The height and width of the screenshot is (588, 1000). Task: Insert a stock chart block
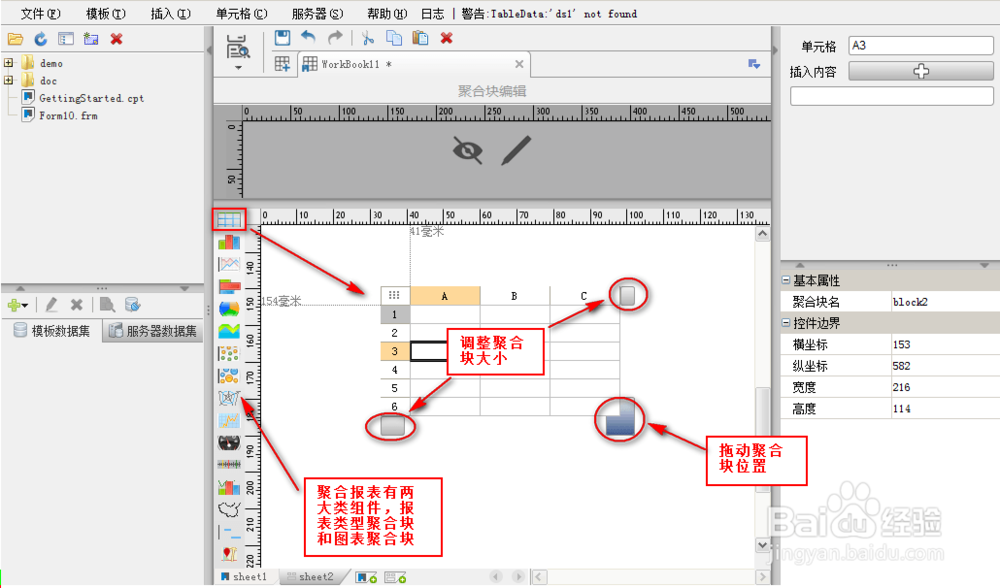pyautogui.click(x=228, y=420)
